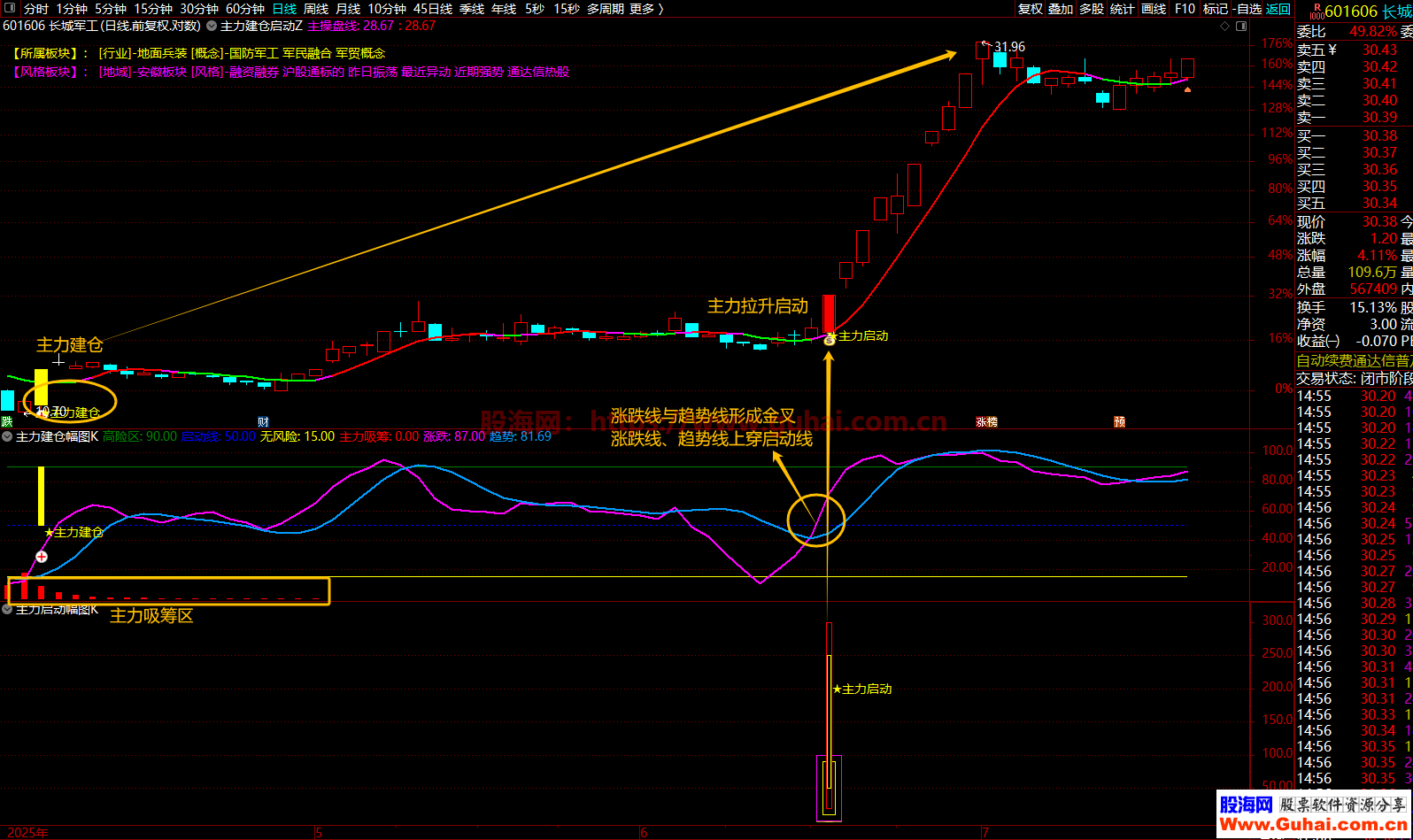Click the 31.96 high price label
This screenshot has height=840, width=1413.
point(1010,47)
